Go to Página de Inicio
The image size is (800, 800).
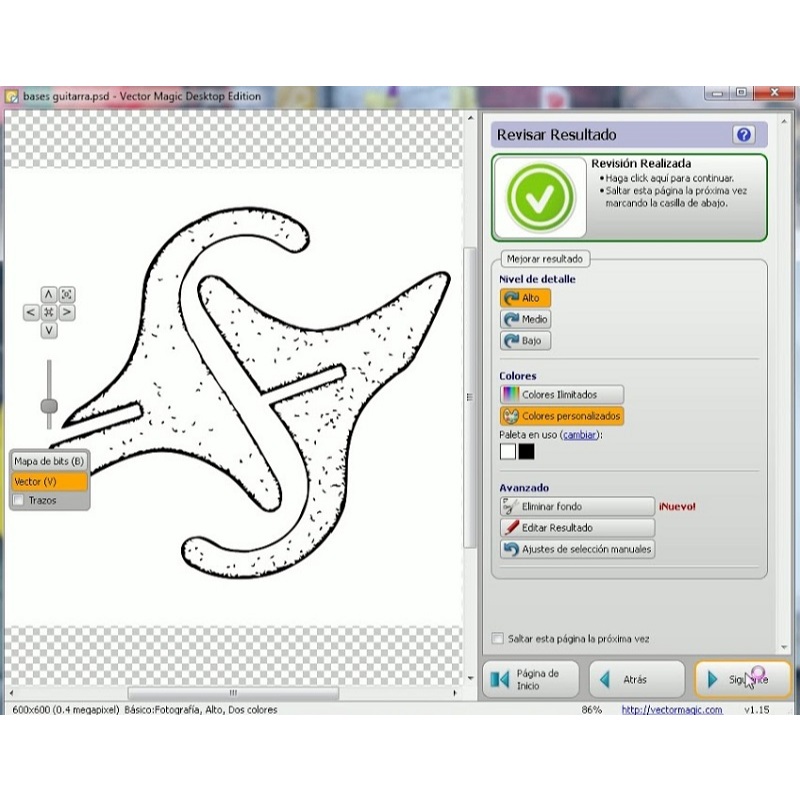click(531, 680)
